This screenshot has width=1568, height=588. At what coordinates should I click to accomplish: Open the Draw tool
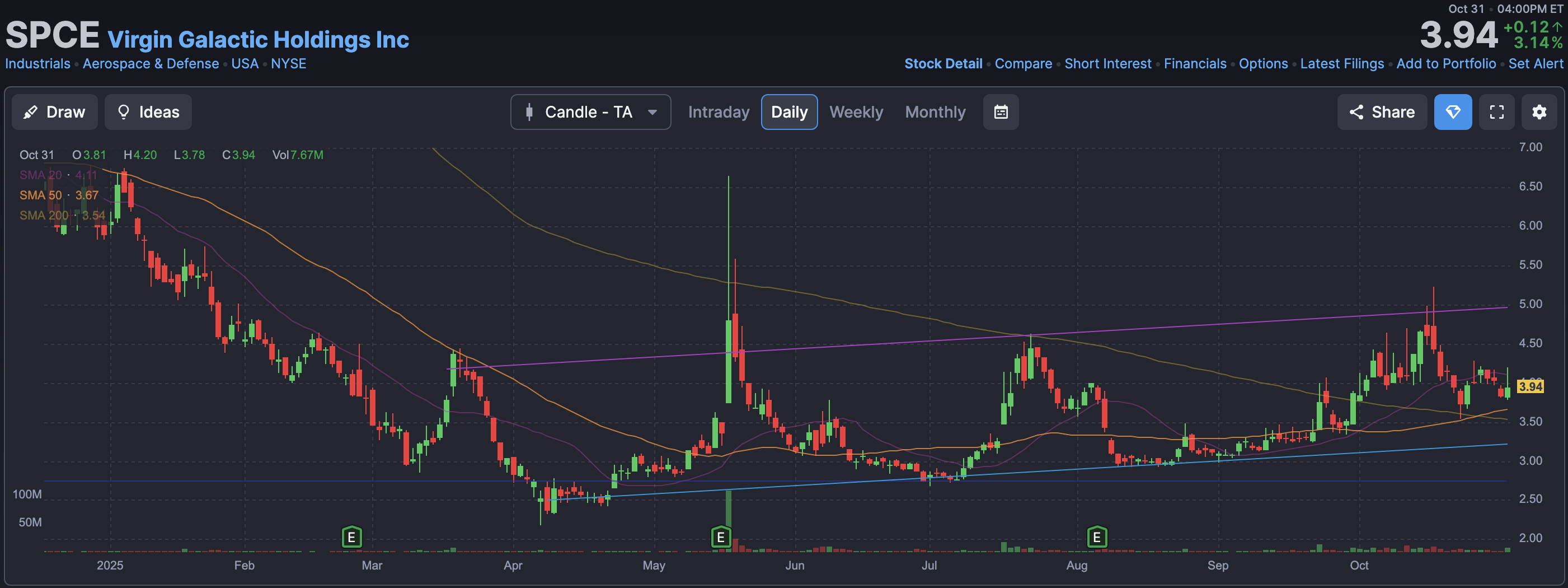(x=55, y=112)
